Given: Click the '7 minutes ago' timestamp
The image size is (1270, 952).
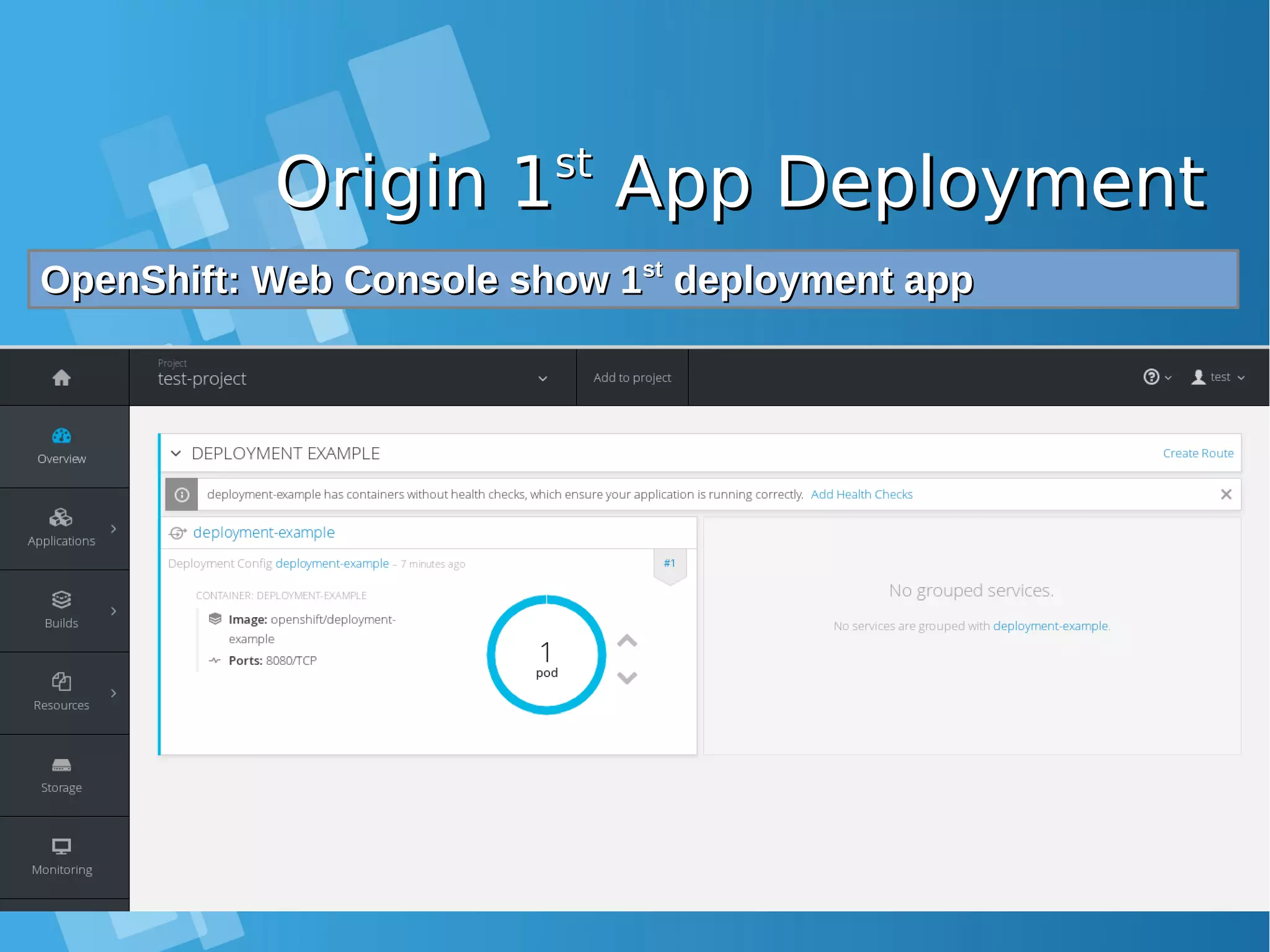Looking at the screenshot, I should pos(433,564).
